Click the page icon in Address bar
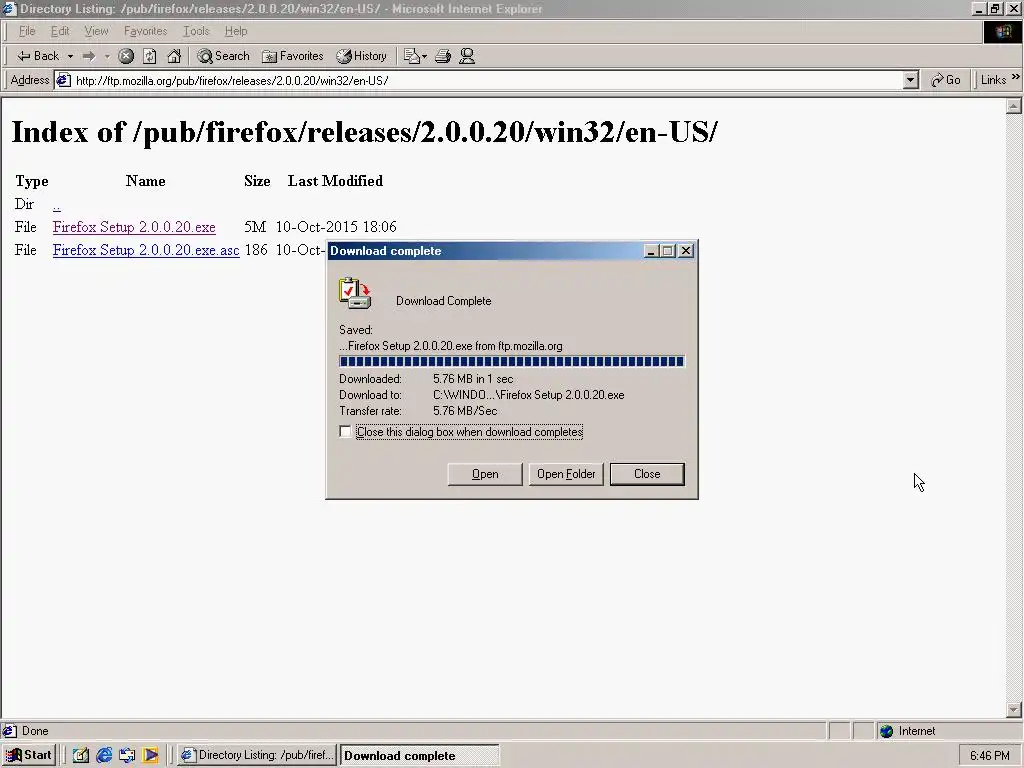 point(63,80)
